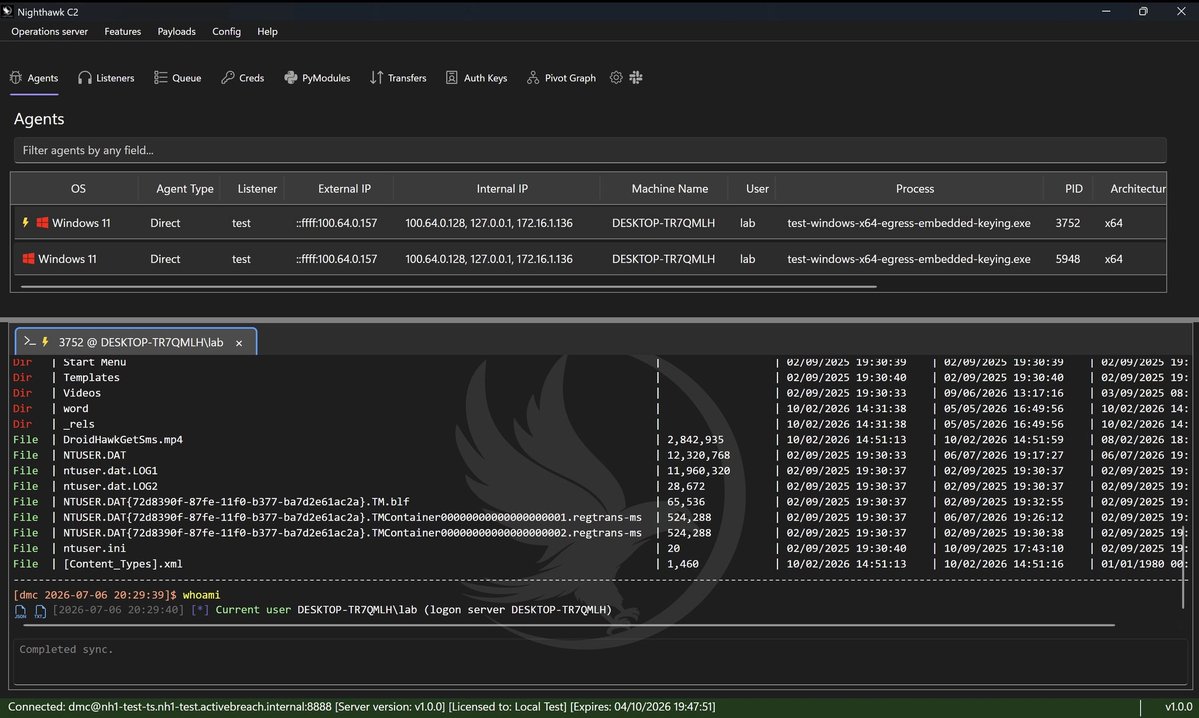Select the 3752 @ DESKTOP-TR7QMLH\lab console tab
The width and height of the screenshot is (1199, 718).
tap(135, 342)
